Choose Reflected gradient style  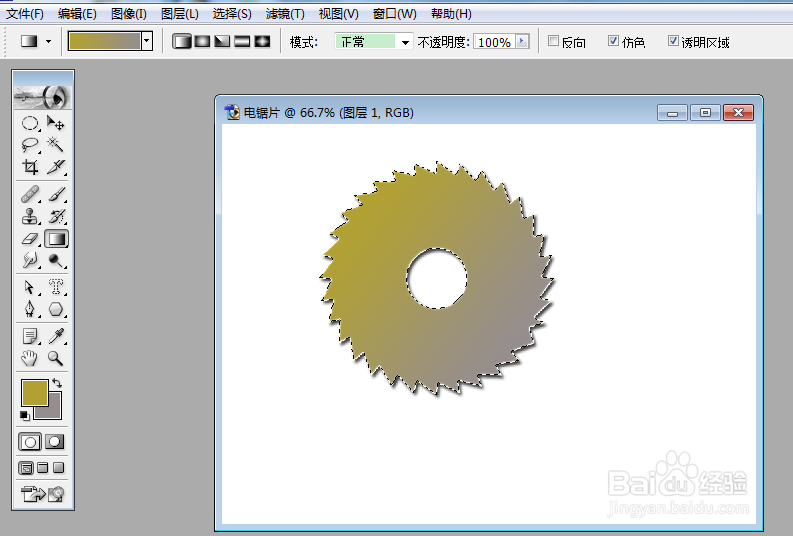(242, 41)
